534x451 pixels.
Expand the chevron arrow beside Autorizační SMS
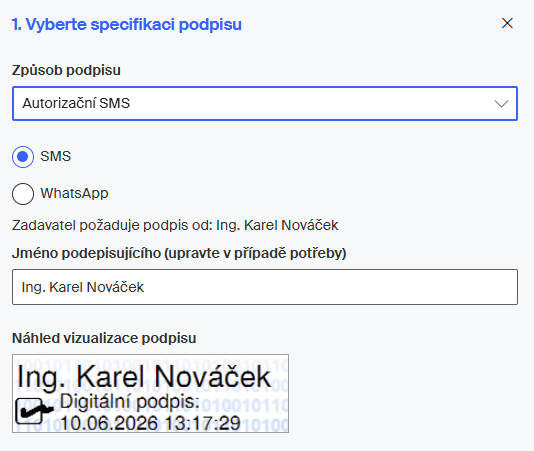[x=501, y=104]
